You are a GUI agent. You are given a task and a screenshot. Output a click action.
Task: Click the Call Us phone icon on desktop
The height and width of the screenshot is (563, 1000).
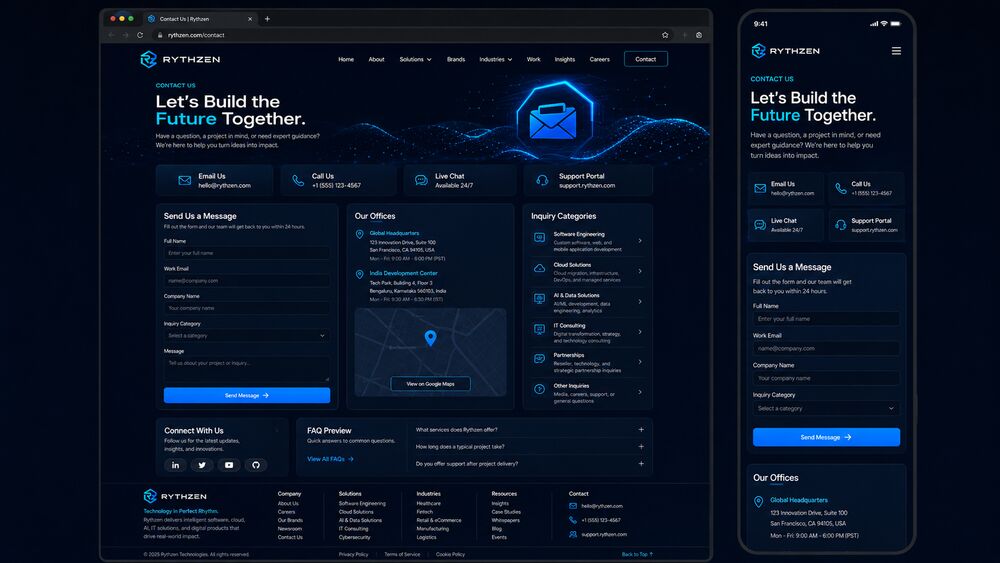298,180
